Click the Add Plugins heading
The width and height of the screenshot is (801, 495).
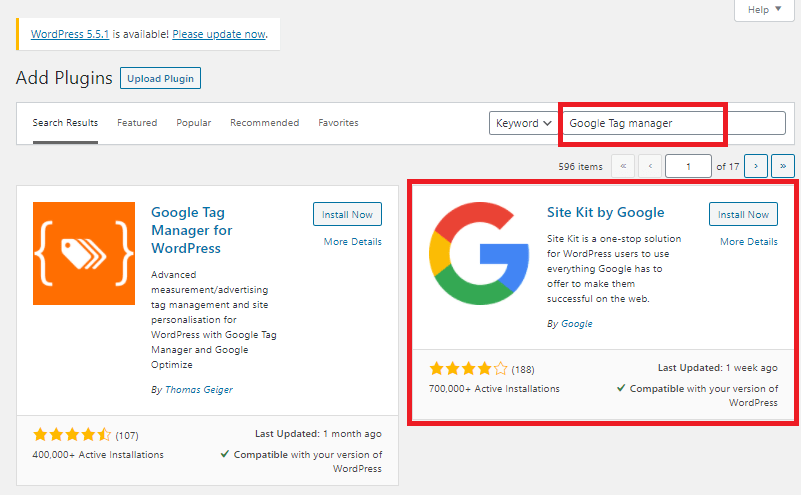(64, 78)
